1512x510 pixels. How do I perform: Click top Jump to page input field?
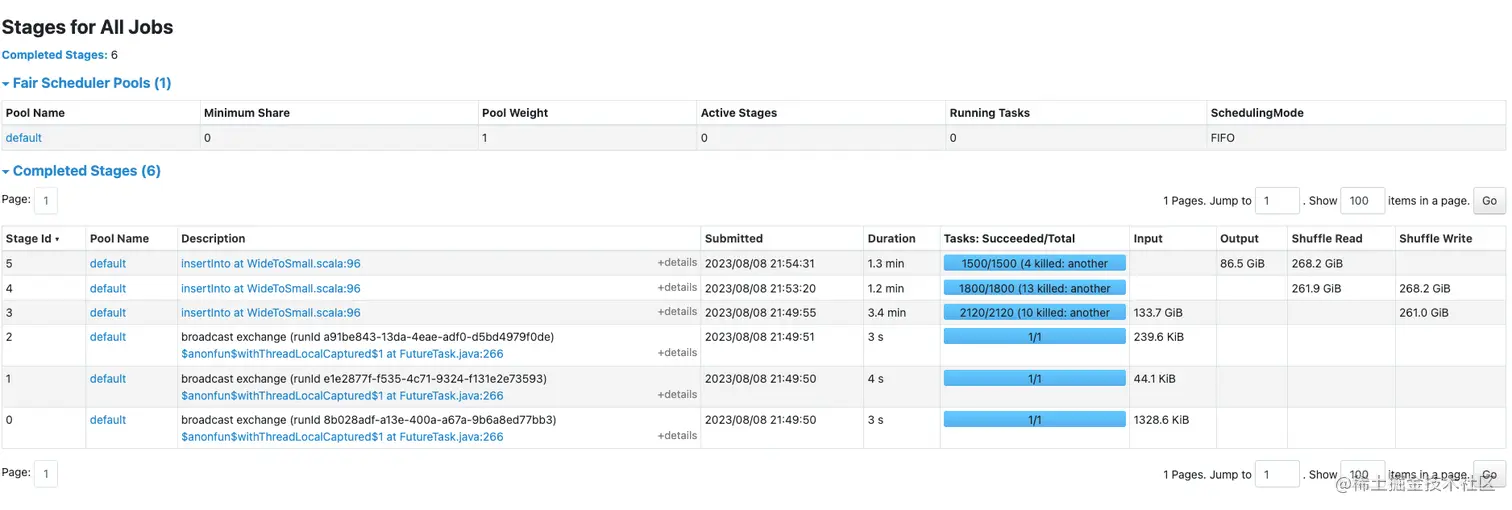tap(1277, 201)
